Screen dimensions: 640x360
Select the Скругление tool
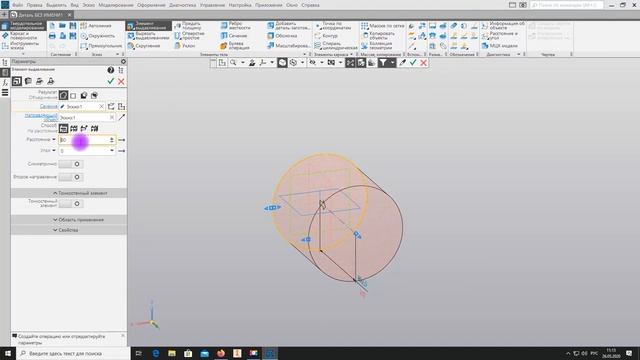[144, 46]
